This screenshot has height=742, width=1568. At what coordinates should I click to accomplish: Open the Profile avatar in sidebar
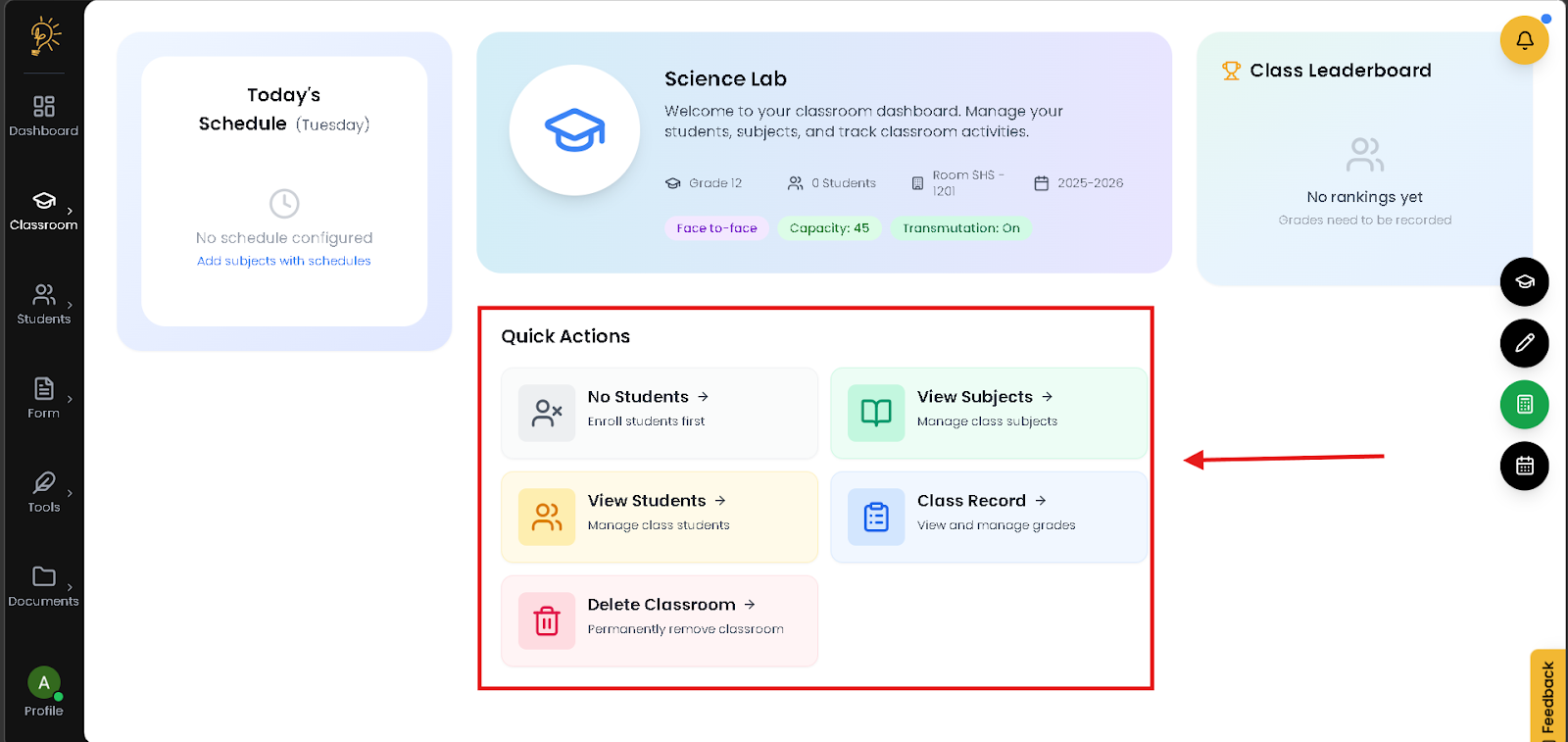pyautogui.click(x=44, y=683)
